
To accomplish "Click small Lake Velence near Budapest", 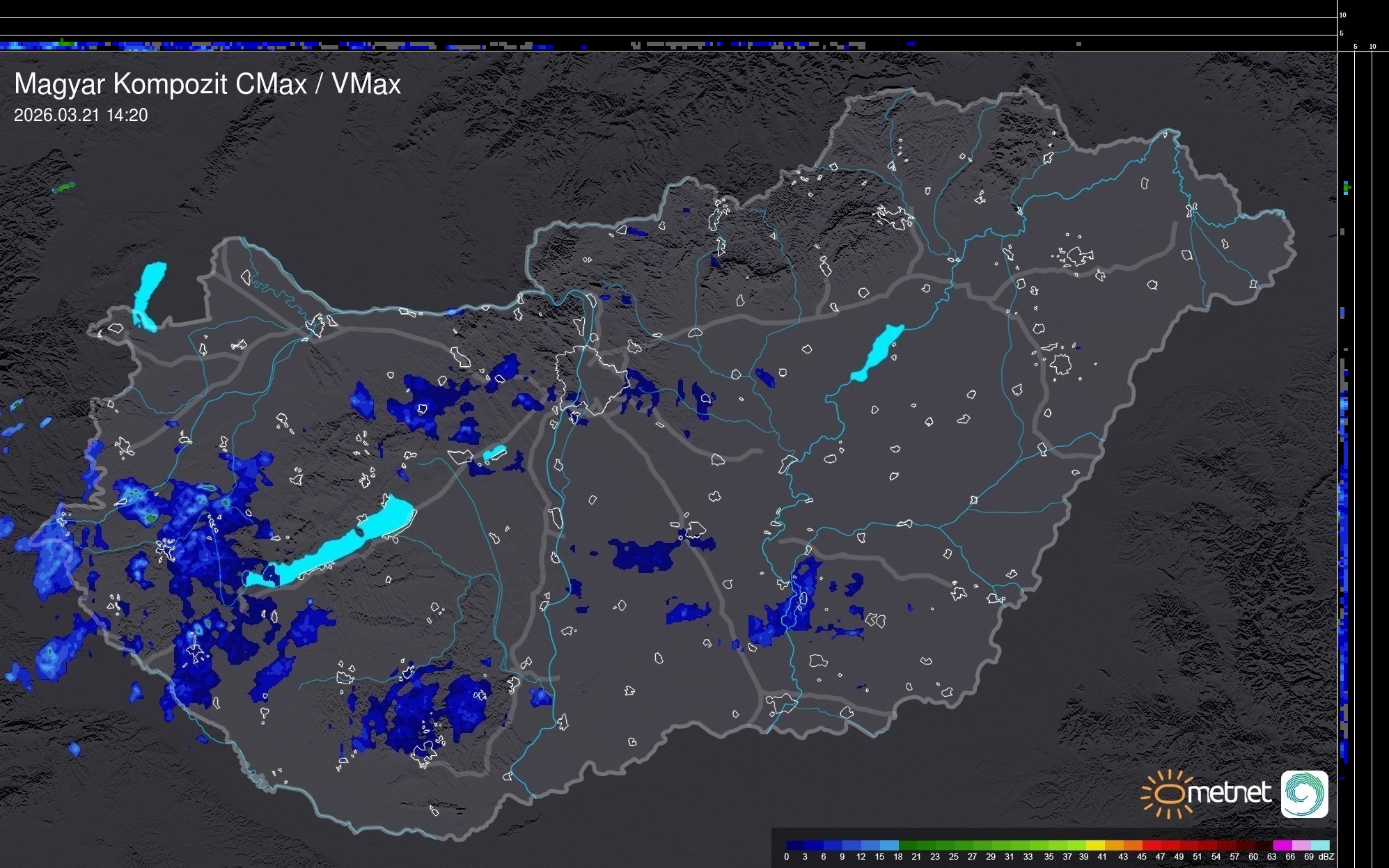I will click(494, 453).
